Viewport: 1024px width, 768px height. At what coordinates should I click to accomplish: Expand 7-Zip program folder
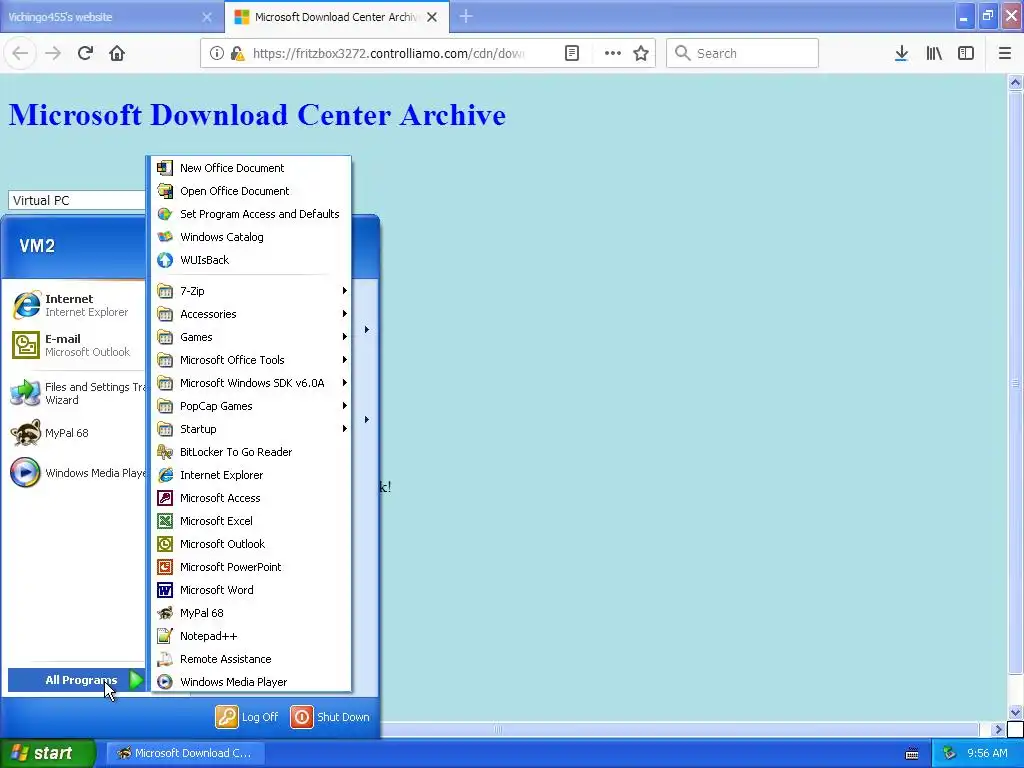251,291
